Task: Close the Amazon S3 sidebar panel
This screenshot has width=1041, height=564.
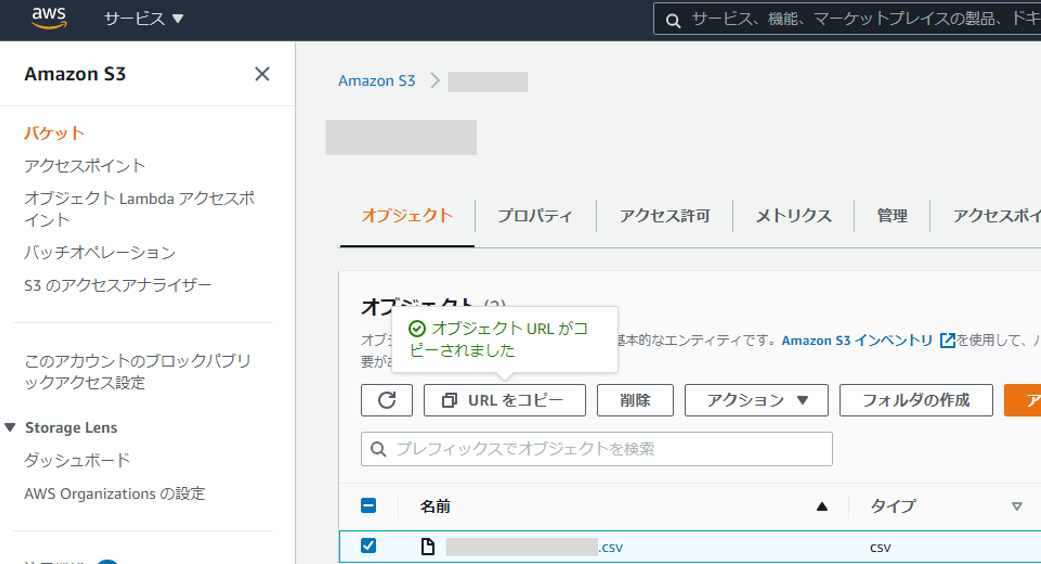Action: (x=262, y=74)
